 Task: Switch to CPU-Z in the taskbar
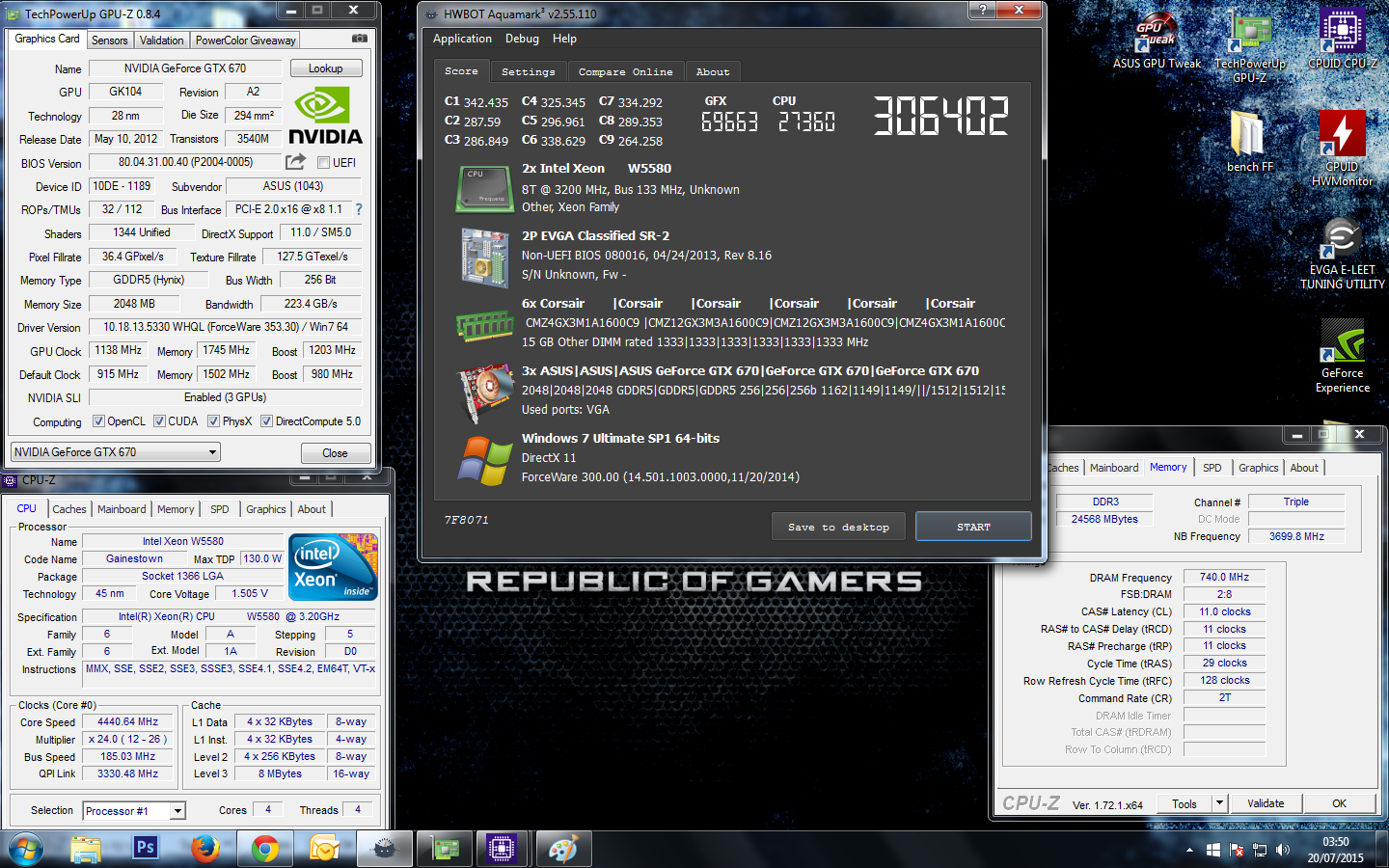tap(503, 849)
